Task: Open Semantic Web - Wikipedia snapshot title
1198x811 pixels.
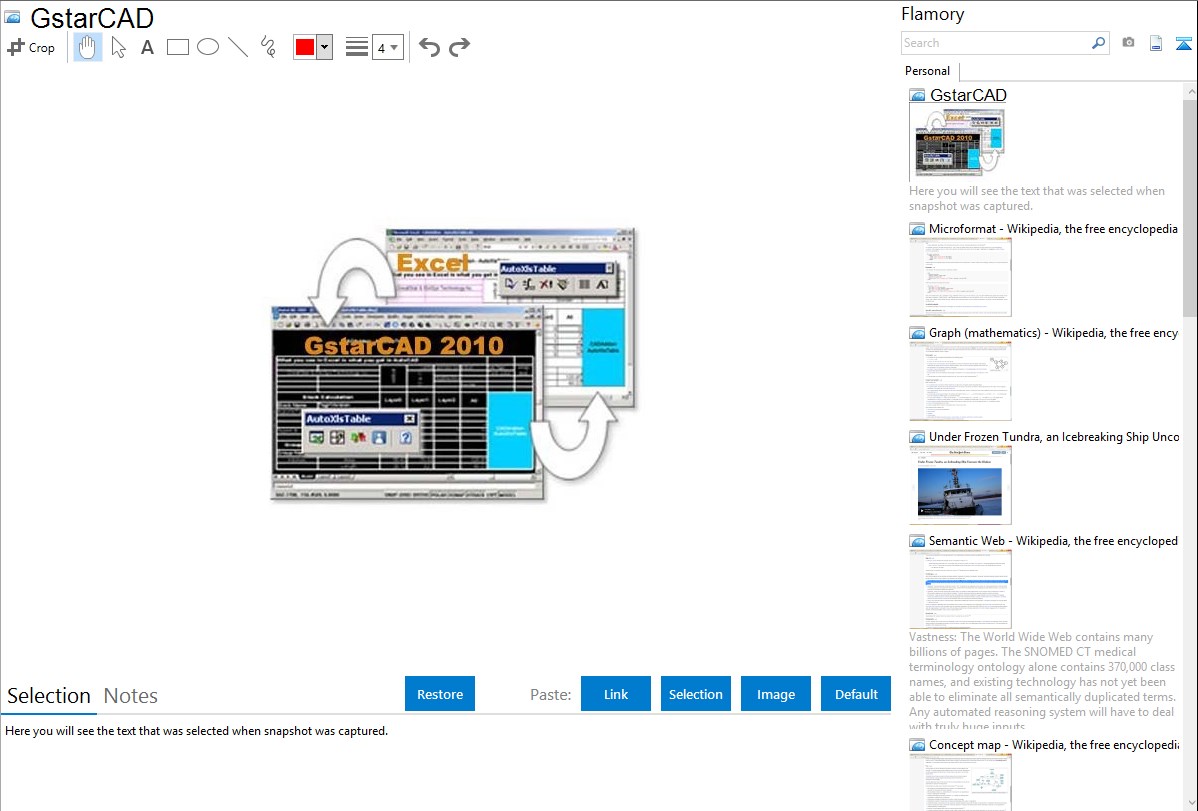Action: pos(1053,540)
